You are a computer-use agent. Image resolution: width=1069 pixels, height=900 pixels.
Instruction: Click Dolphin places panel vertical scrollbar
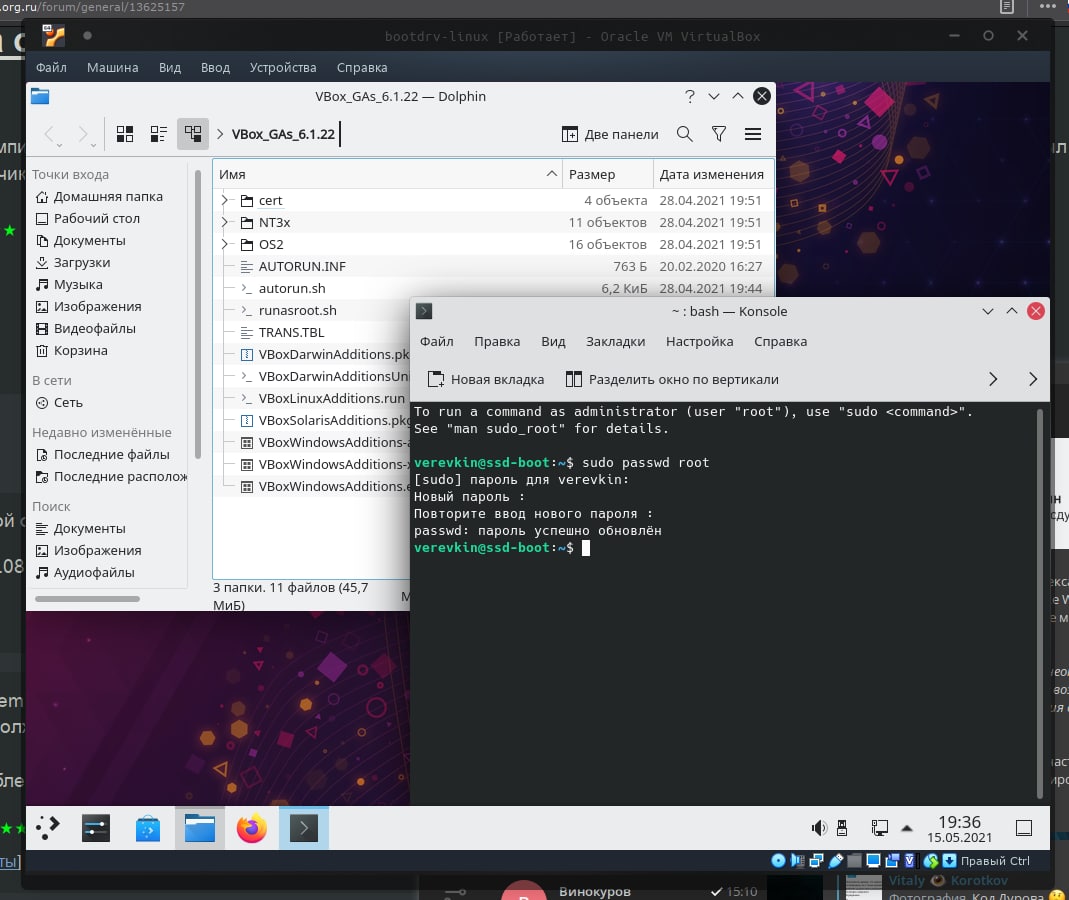198,314
